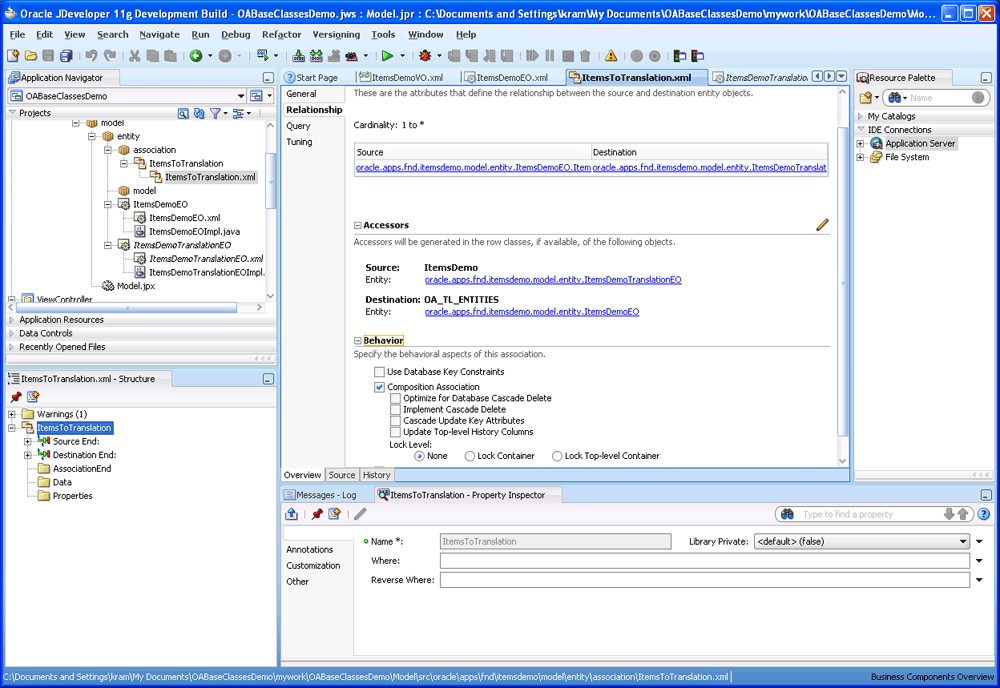Click the Property Inspector help question icon
The width and height of the screenshot is (1000, 688).
click(984, 514)
